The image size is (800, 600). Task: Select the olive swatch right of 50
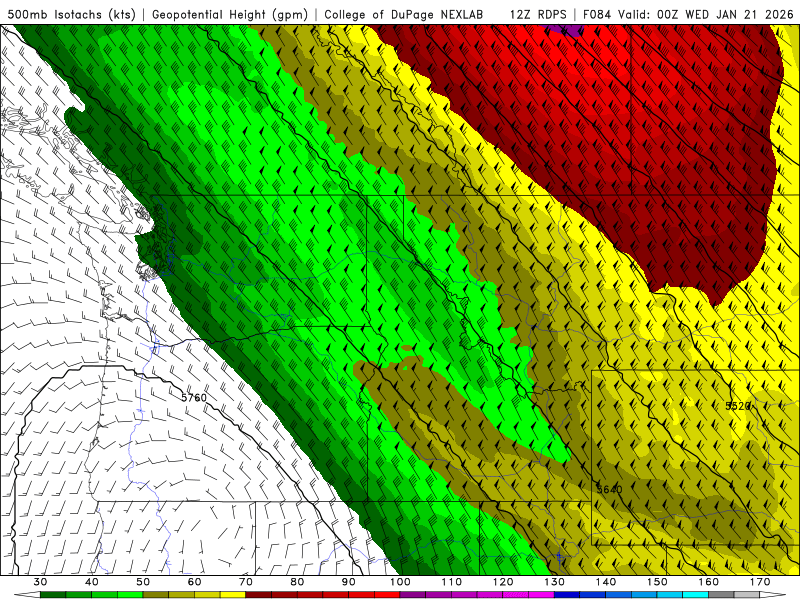156,595
